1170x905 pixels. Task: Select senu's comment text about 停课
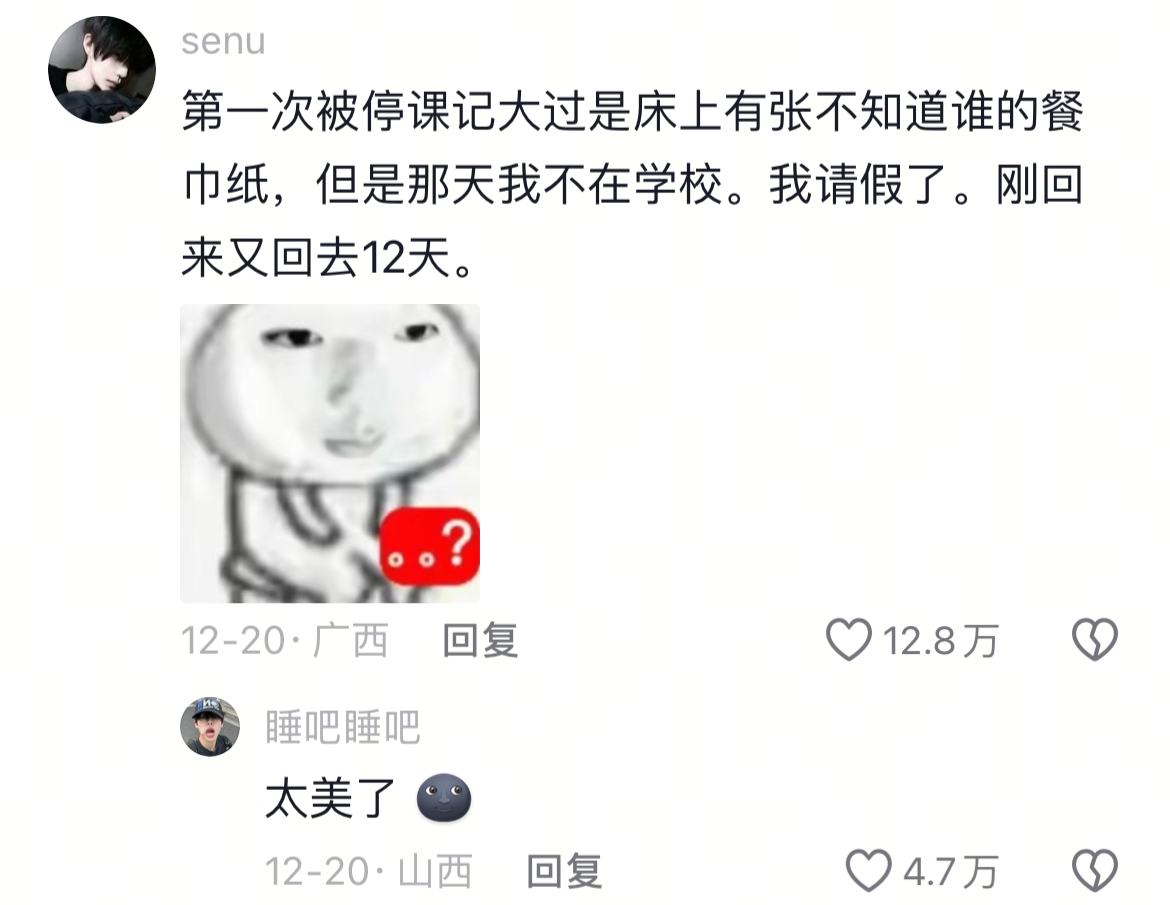tap(632, 185)
